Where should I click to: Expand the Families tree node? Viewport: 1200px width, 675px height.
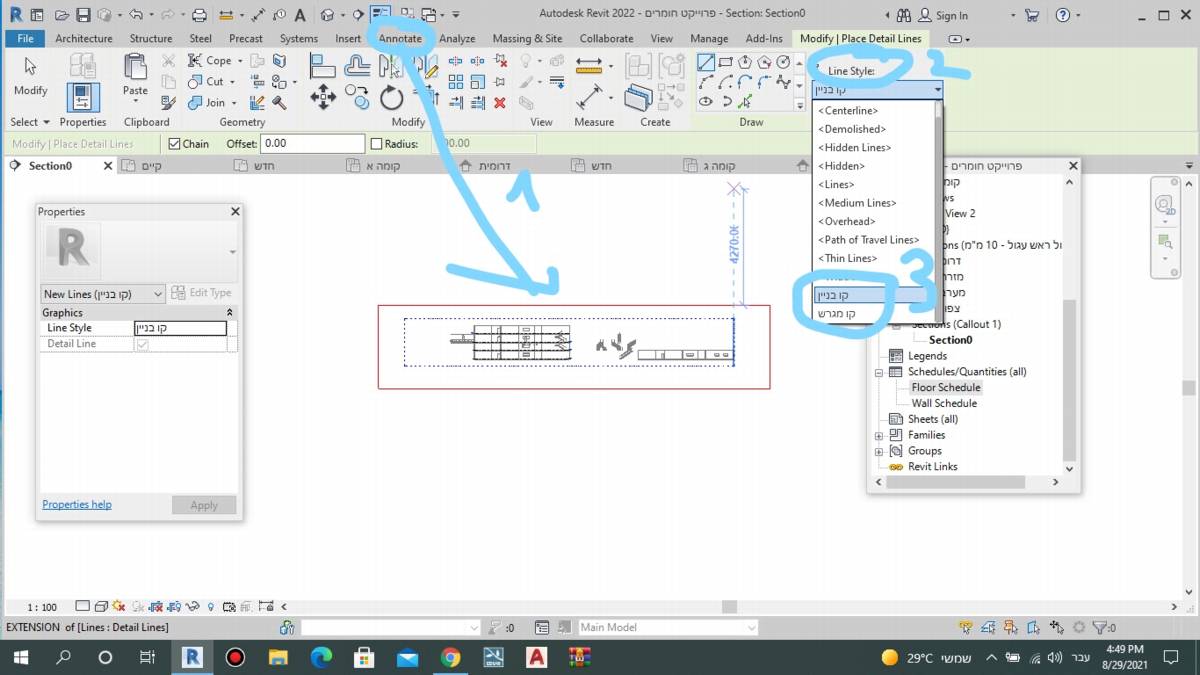click(879, 435)
